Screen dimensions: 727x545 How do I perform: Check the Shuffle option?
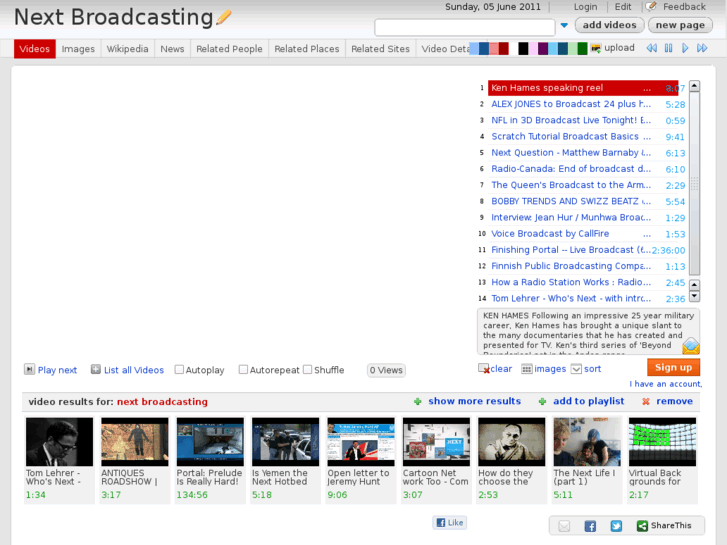(x=308, y=370)
